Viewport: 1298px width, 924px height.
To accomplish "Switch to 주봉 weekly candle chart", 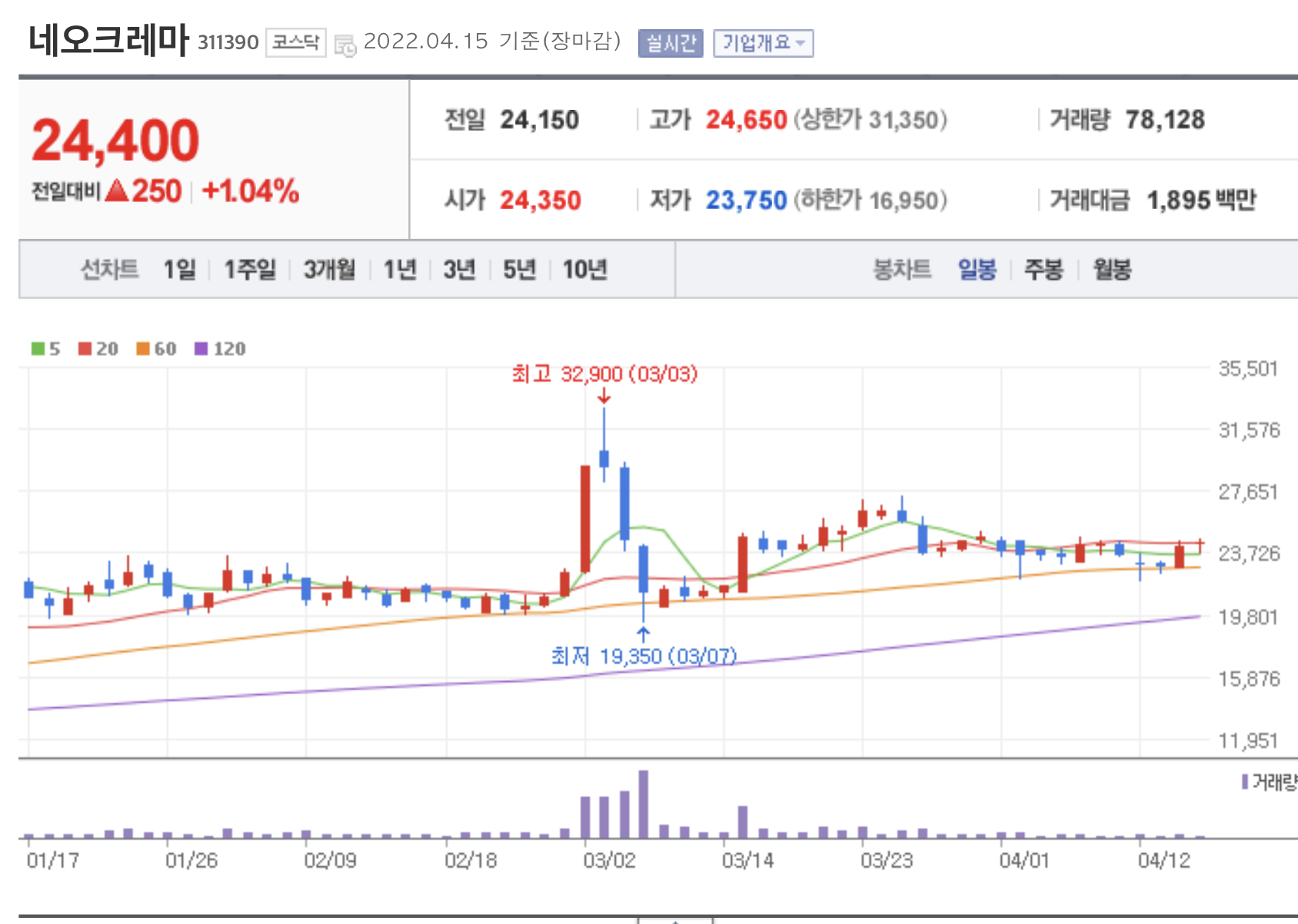I will pos(1043,270).
